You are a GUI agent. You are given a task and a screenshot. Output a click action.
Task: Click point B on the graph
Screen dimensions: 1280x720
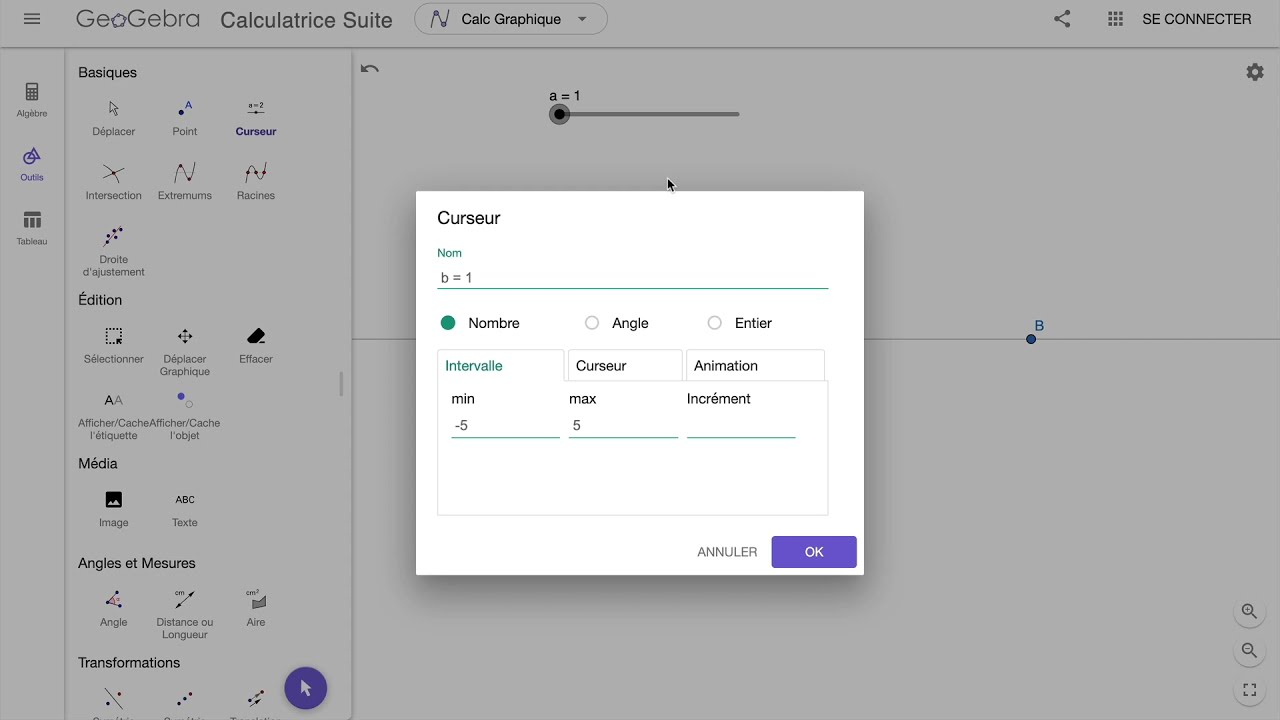coord(1031,339)
